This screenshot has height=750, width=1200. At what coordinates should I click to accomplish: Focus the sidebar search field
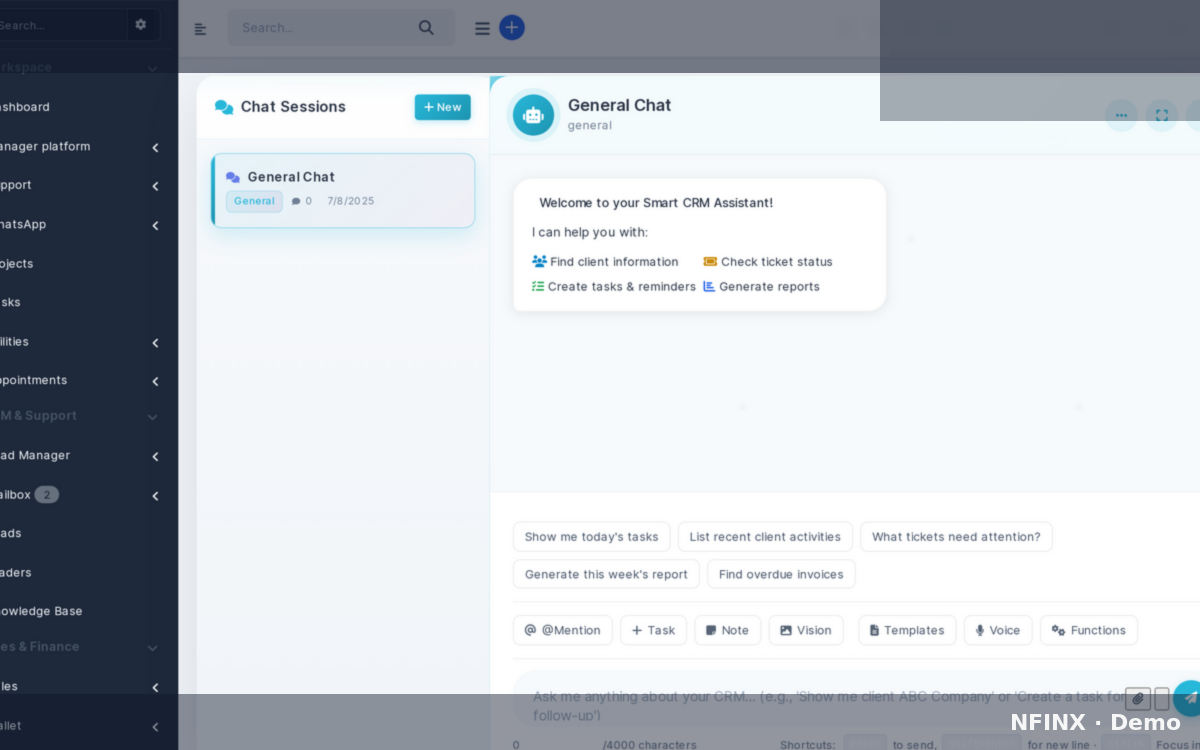pos(62,25)
